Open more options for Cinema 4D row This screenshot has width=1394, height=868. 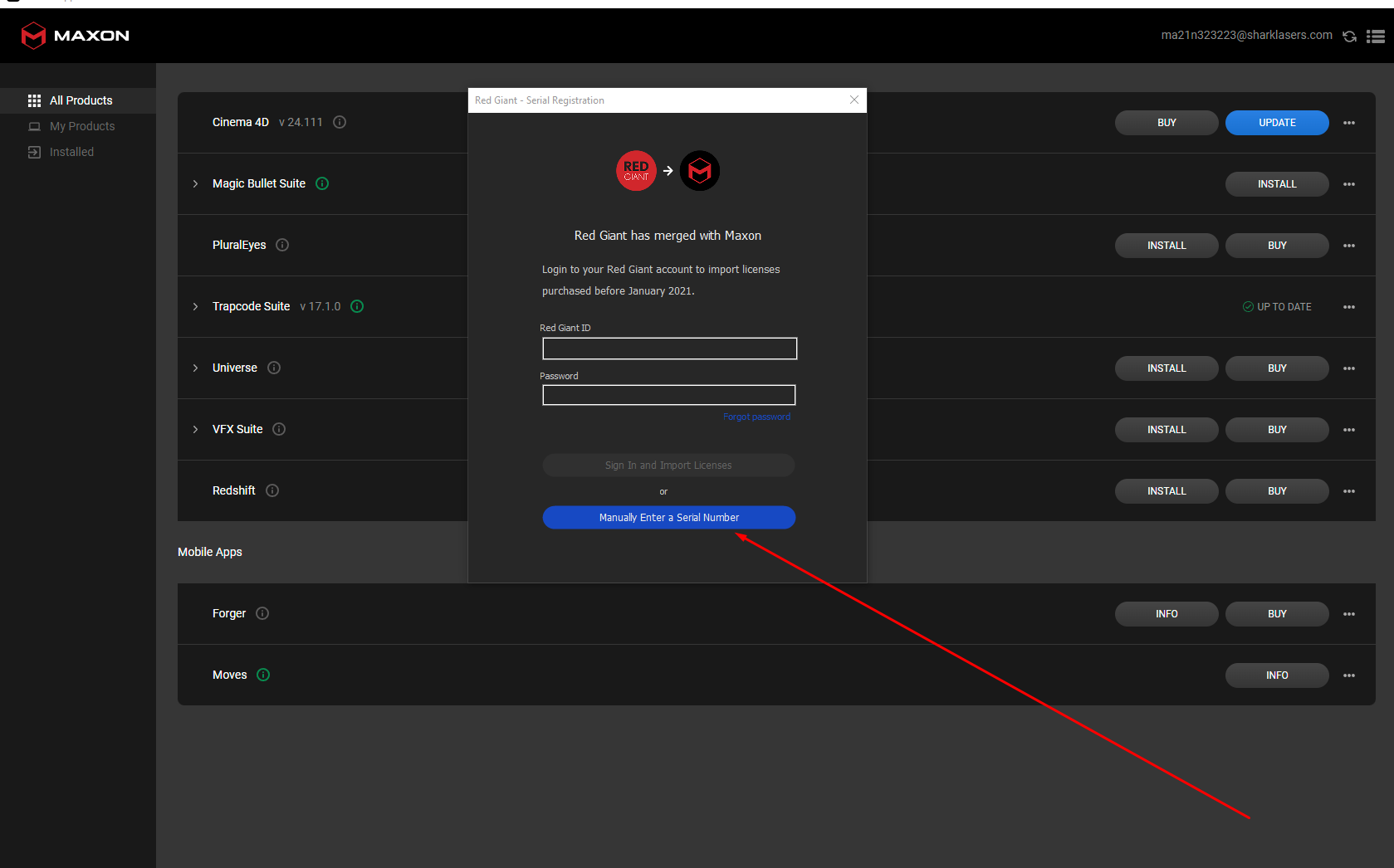click(1349, 123)
